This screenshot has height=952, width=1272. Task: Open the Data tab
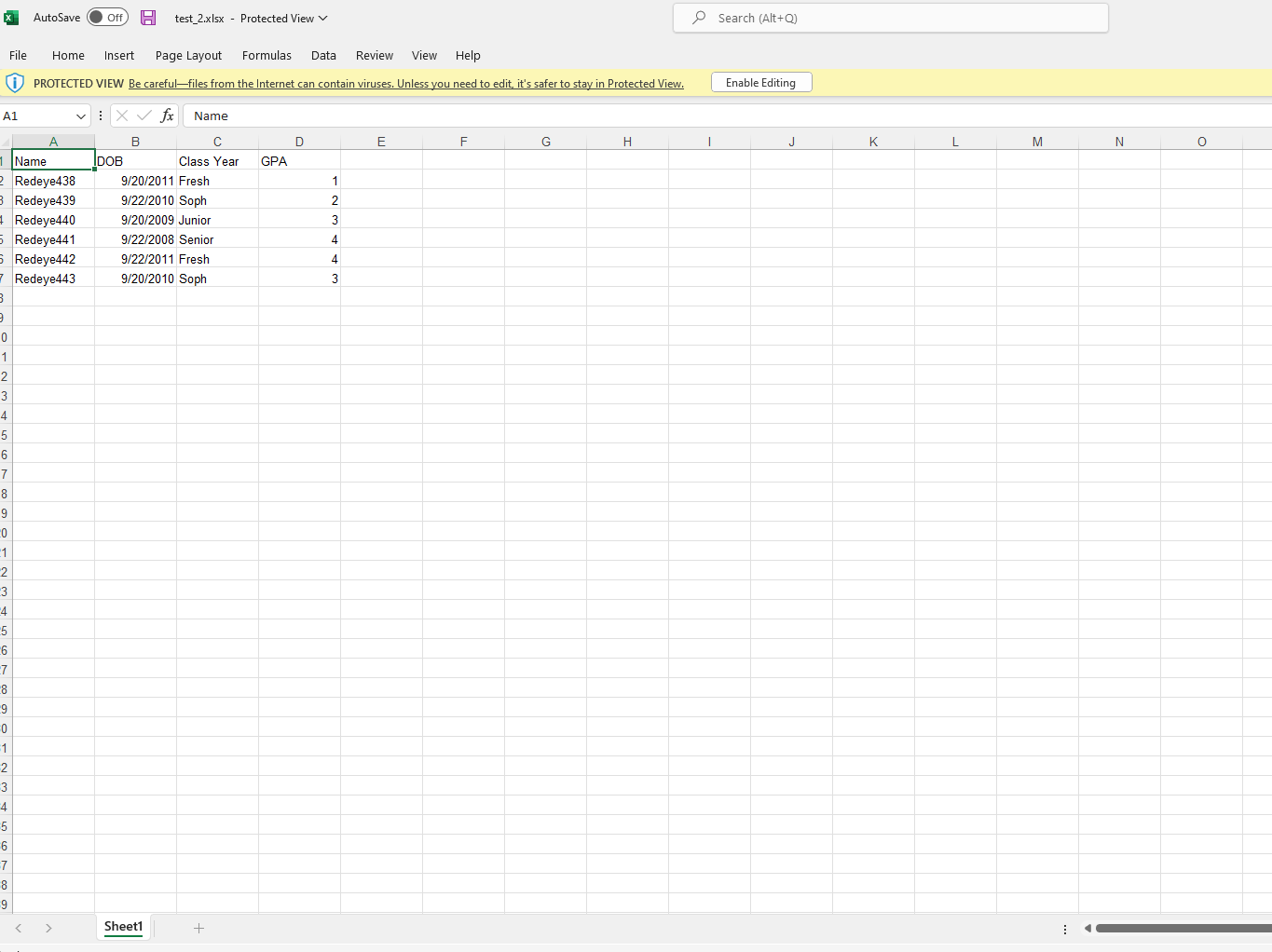click(x=323, y=55)
